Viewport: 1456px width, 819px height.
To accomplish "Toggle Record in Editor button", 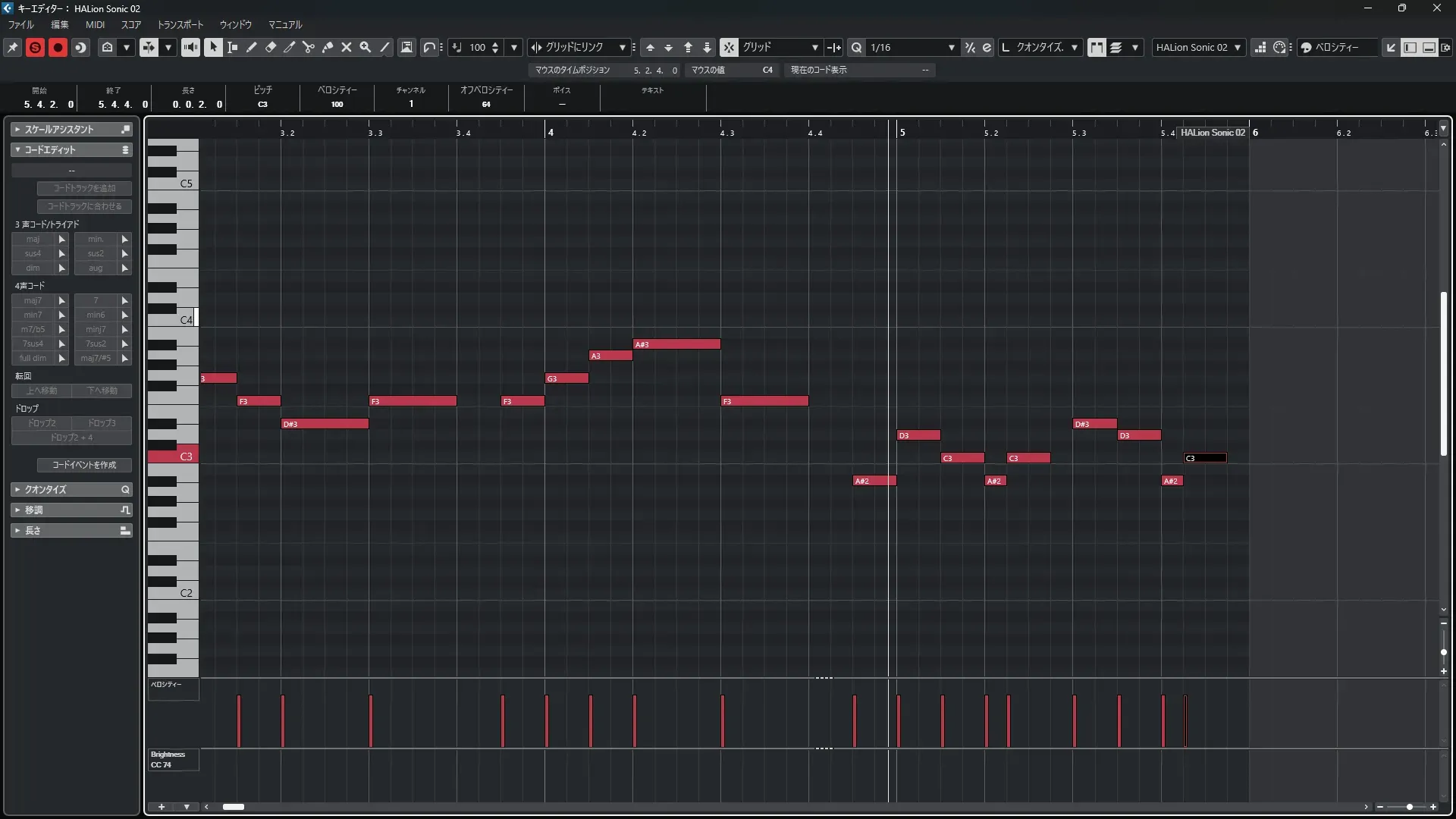I will 58,47.
